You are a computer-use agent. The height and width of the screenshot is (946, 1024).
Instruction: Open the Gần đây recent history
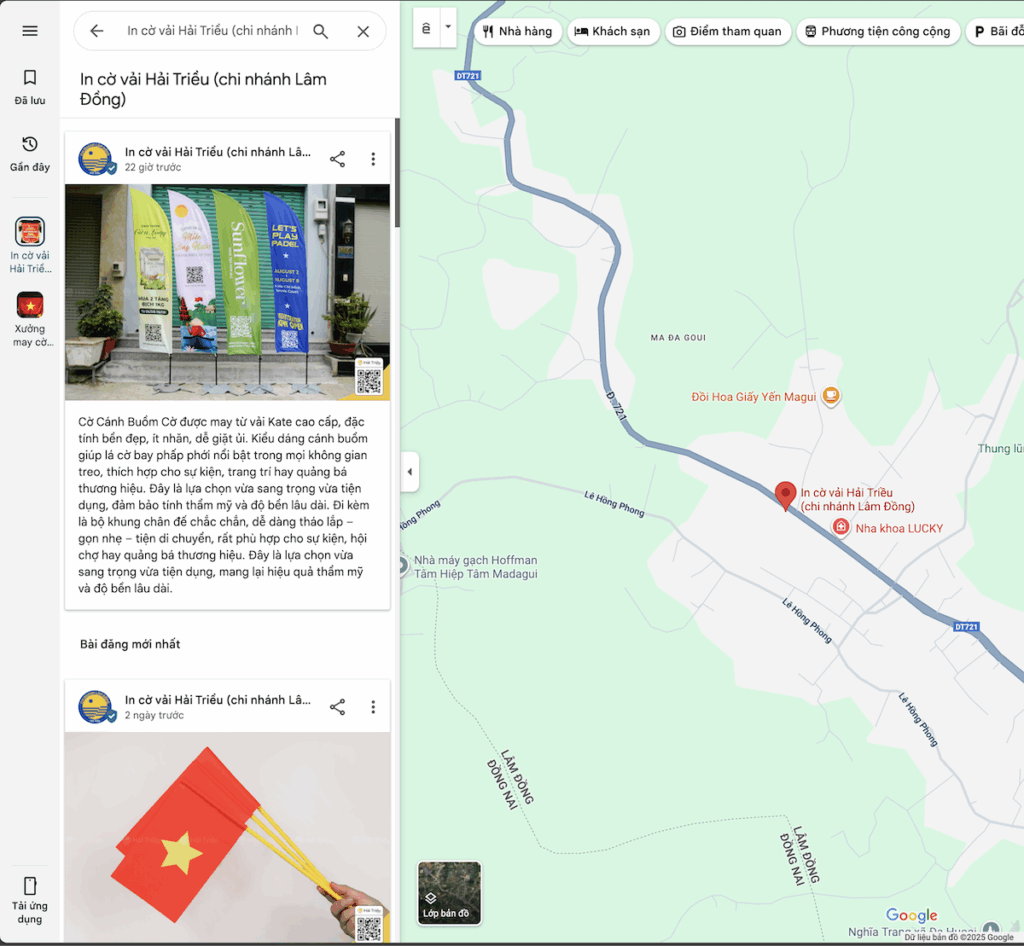[x=30, y=153]
